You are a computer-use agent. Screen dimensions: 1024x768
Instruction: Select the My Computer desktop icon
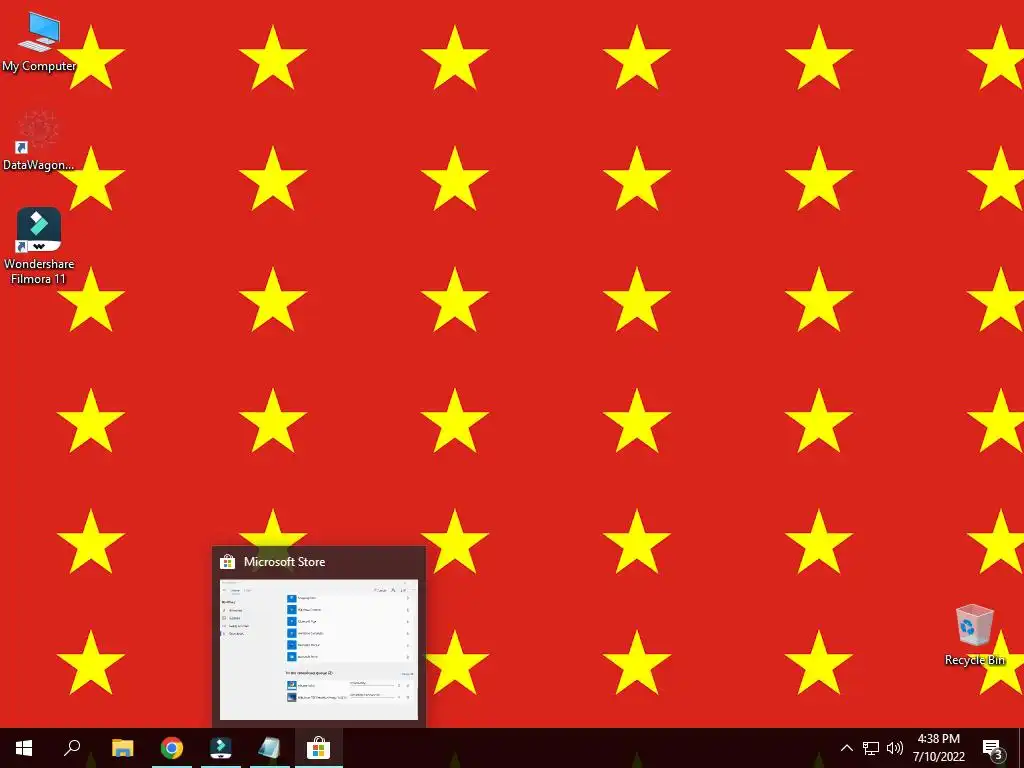(x=39, y=41)
